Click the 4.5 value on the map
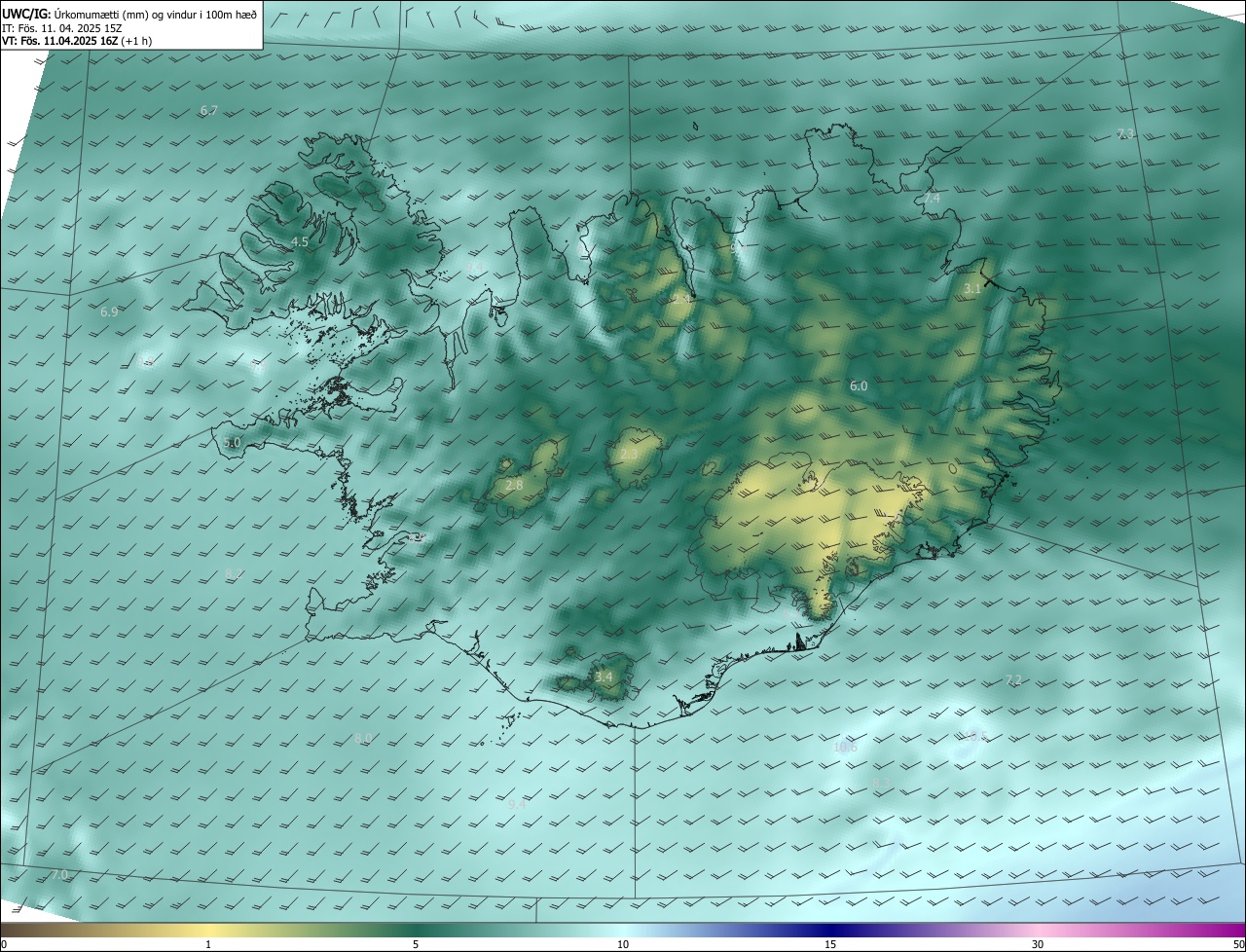This screenshot has height=952, width=1246. click(300, 241)
